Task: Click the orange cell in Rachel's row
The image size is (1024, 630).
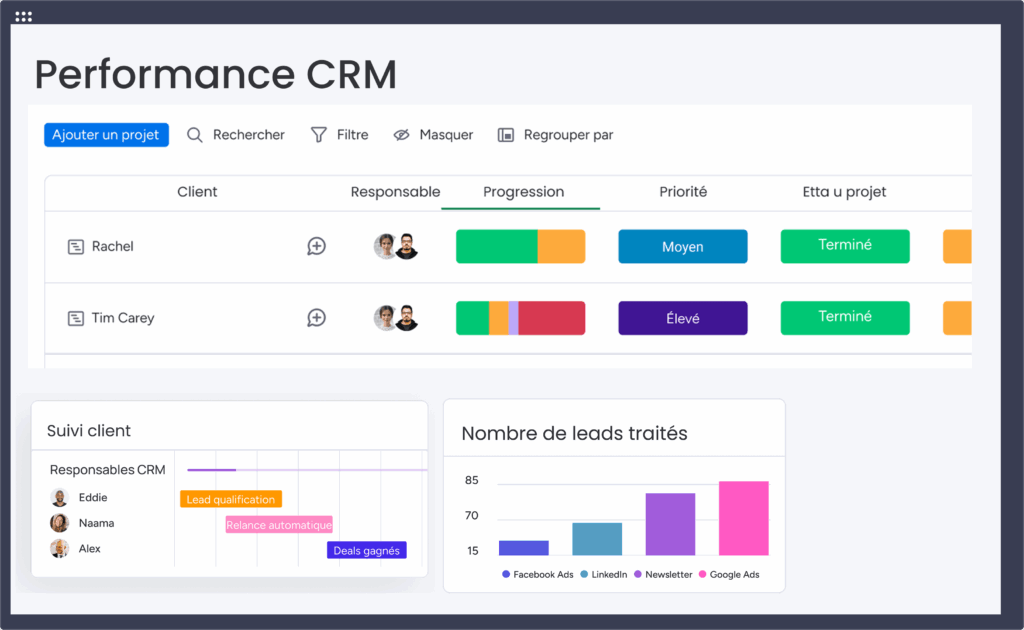Action: [957, 246]
